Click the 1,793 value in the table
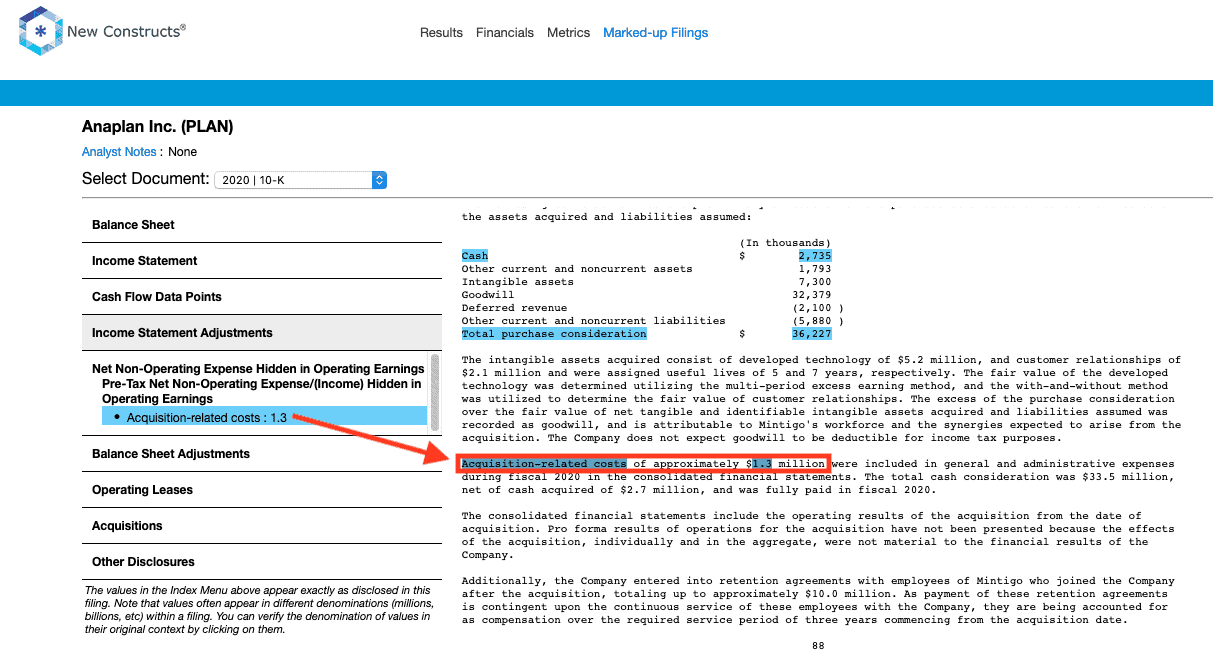 coord(814,269)
